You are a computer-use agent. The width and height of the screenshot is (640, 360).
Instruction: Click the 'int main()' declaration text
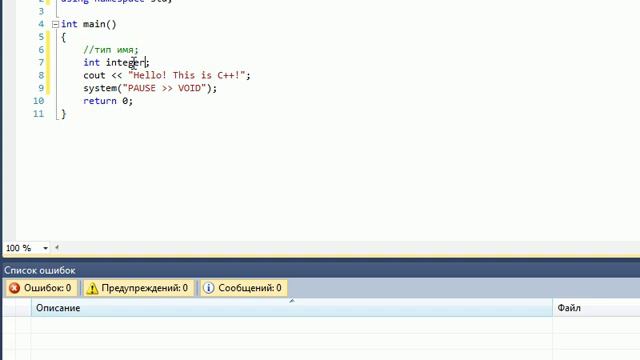pos(89,24)
